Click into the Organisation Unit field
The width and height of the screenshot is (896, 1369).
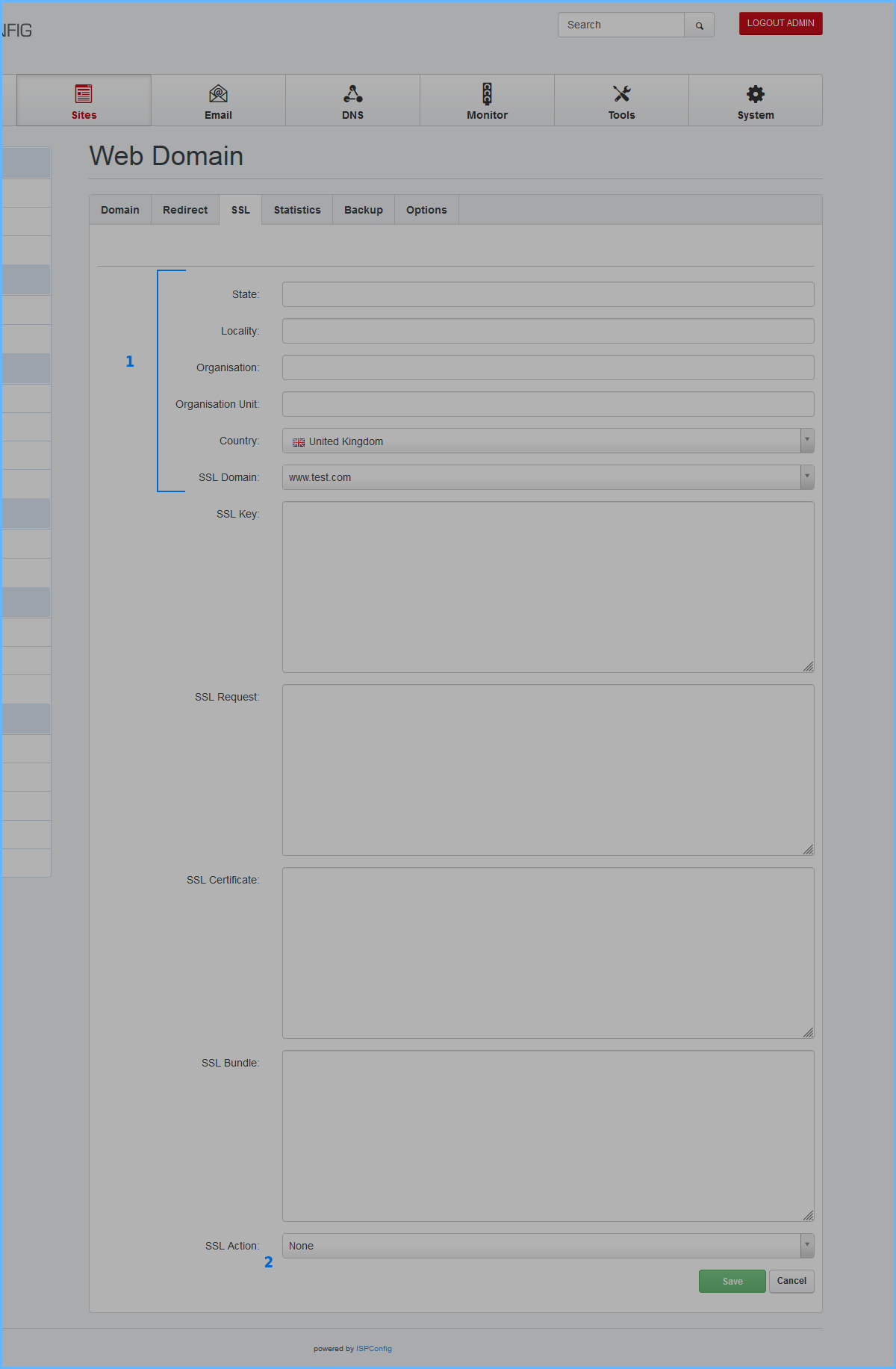click(x=548, y=404)
